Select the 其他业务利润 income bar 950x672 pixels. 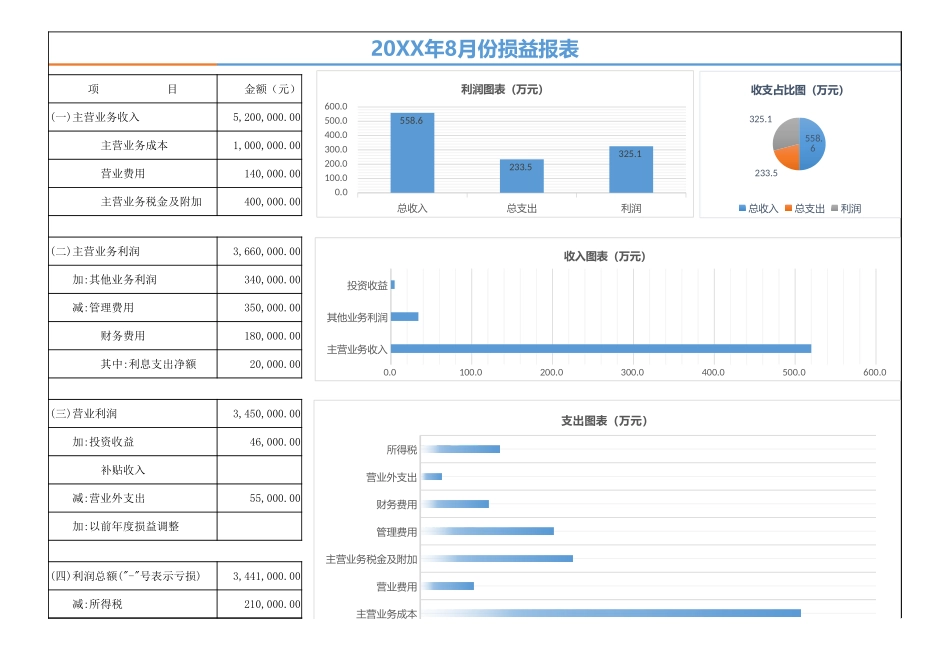pyautogui.click(x=404, y=316)
